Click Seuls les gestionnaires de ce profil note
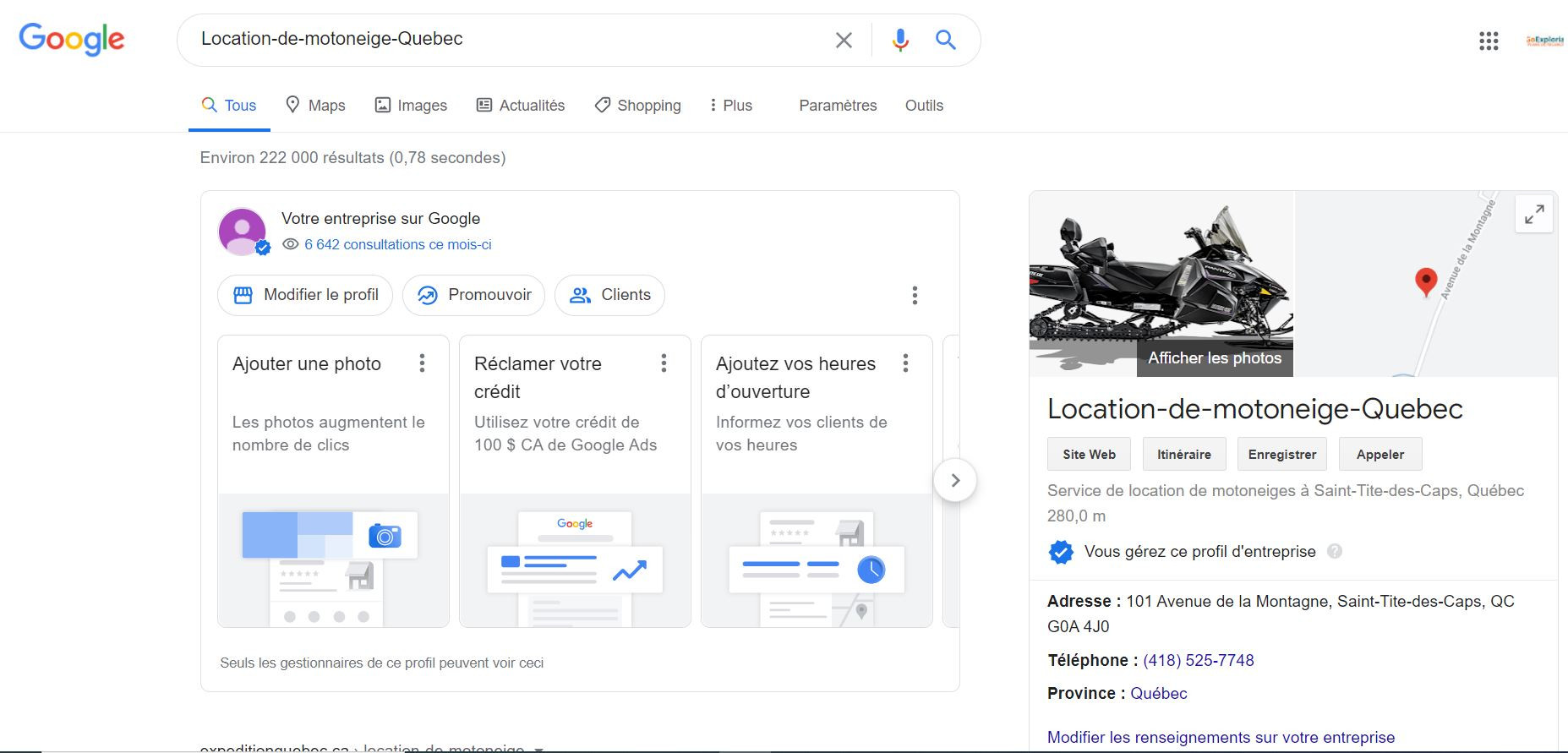This screenshot has height=753, width=1568. click(x=381, y=663)
